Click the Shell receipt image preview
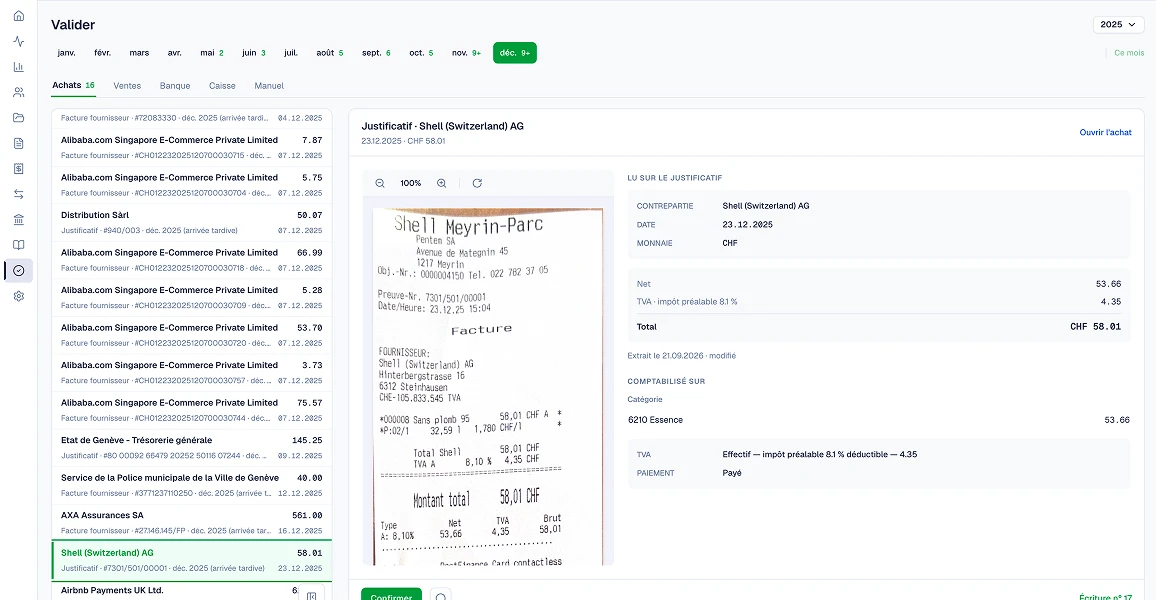This screenshot has height=600, width=1156. pyautogui.click(x=488, y=386)
